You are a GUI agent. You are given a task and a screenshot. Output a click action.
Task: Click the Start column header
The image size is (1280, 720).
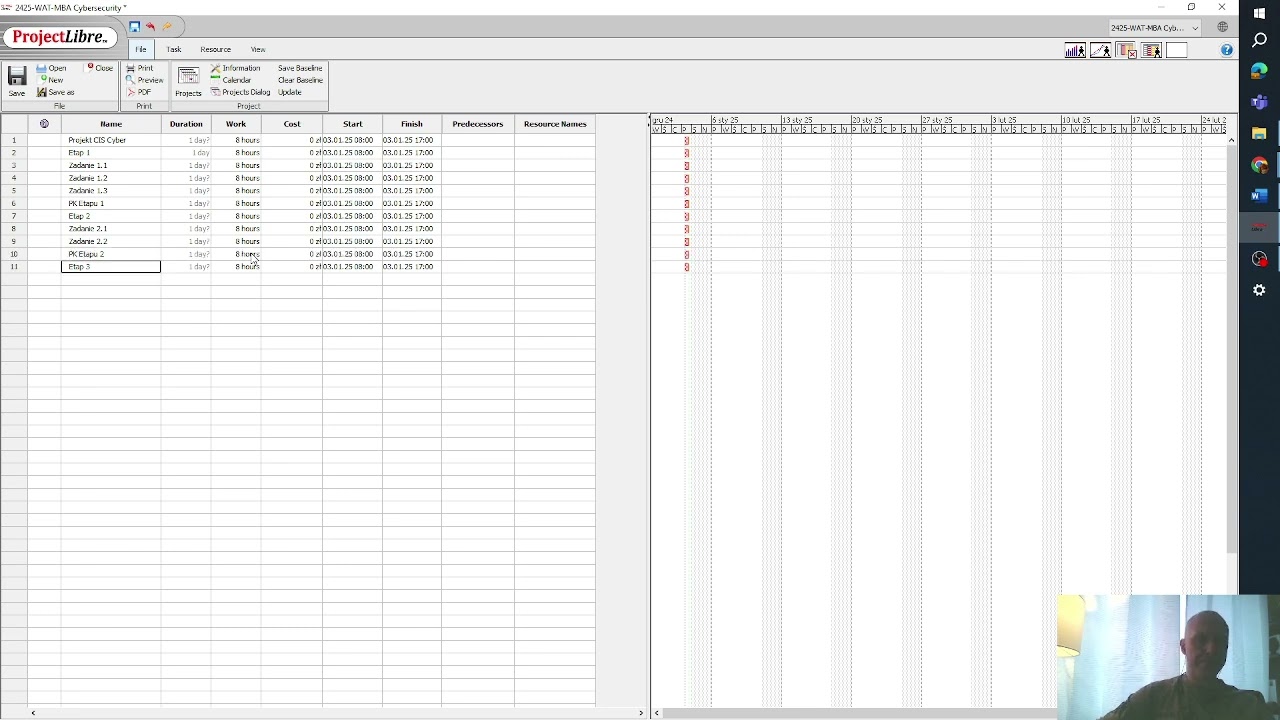pyautogui.click(x=352, y=124)
